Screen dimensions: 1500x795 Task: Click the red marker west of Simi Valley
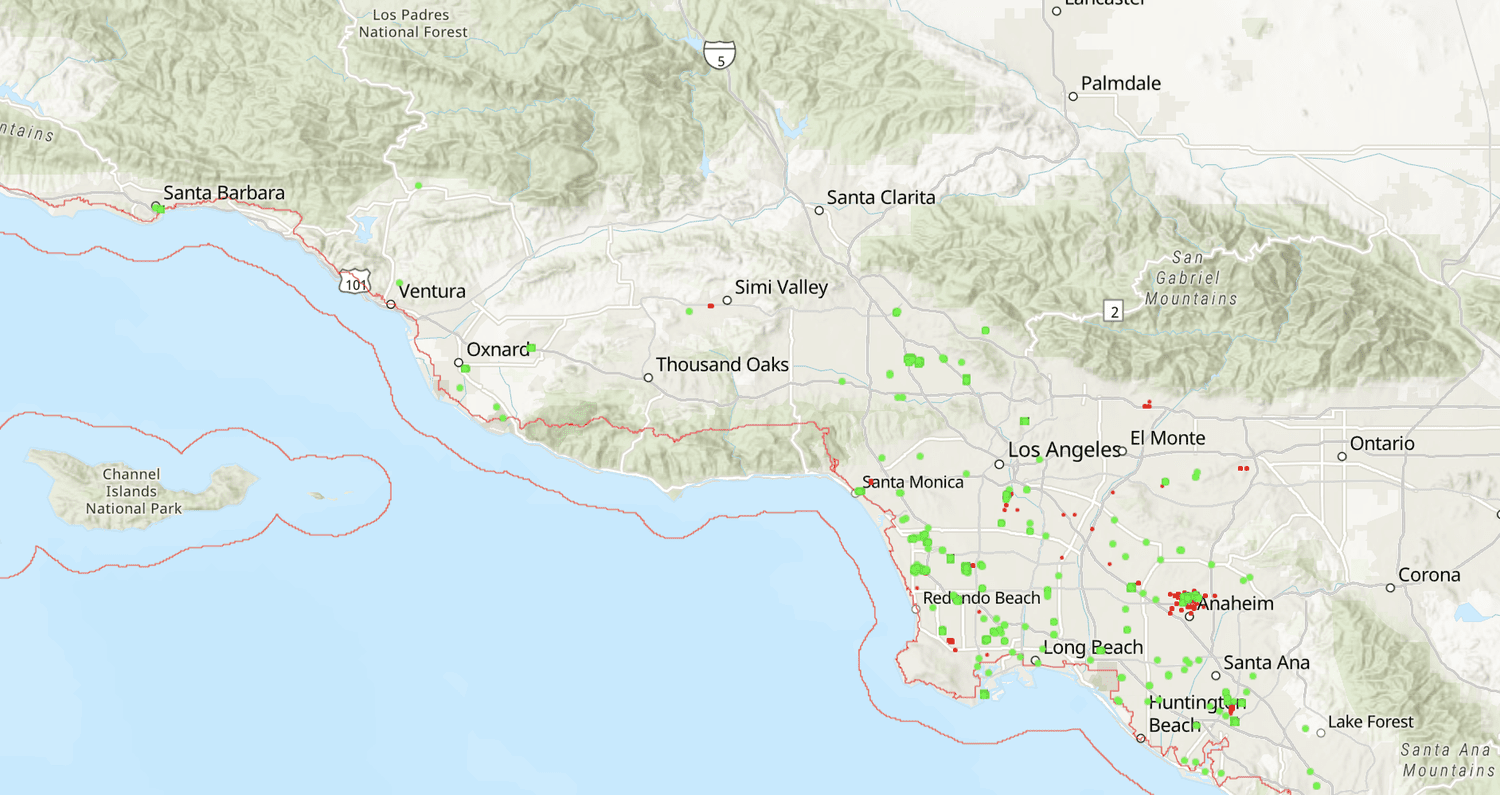point(711,304)
